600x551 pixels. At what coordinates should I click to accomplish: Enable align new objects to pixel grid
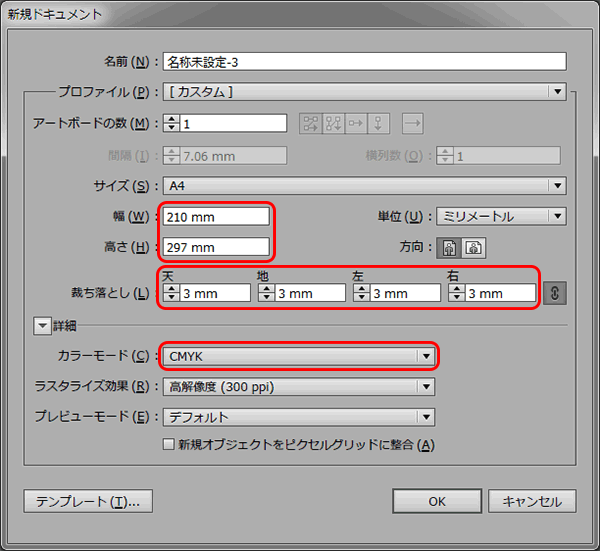168,445
